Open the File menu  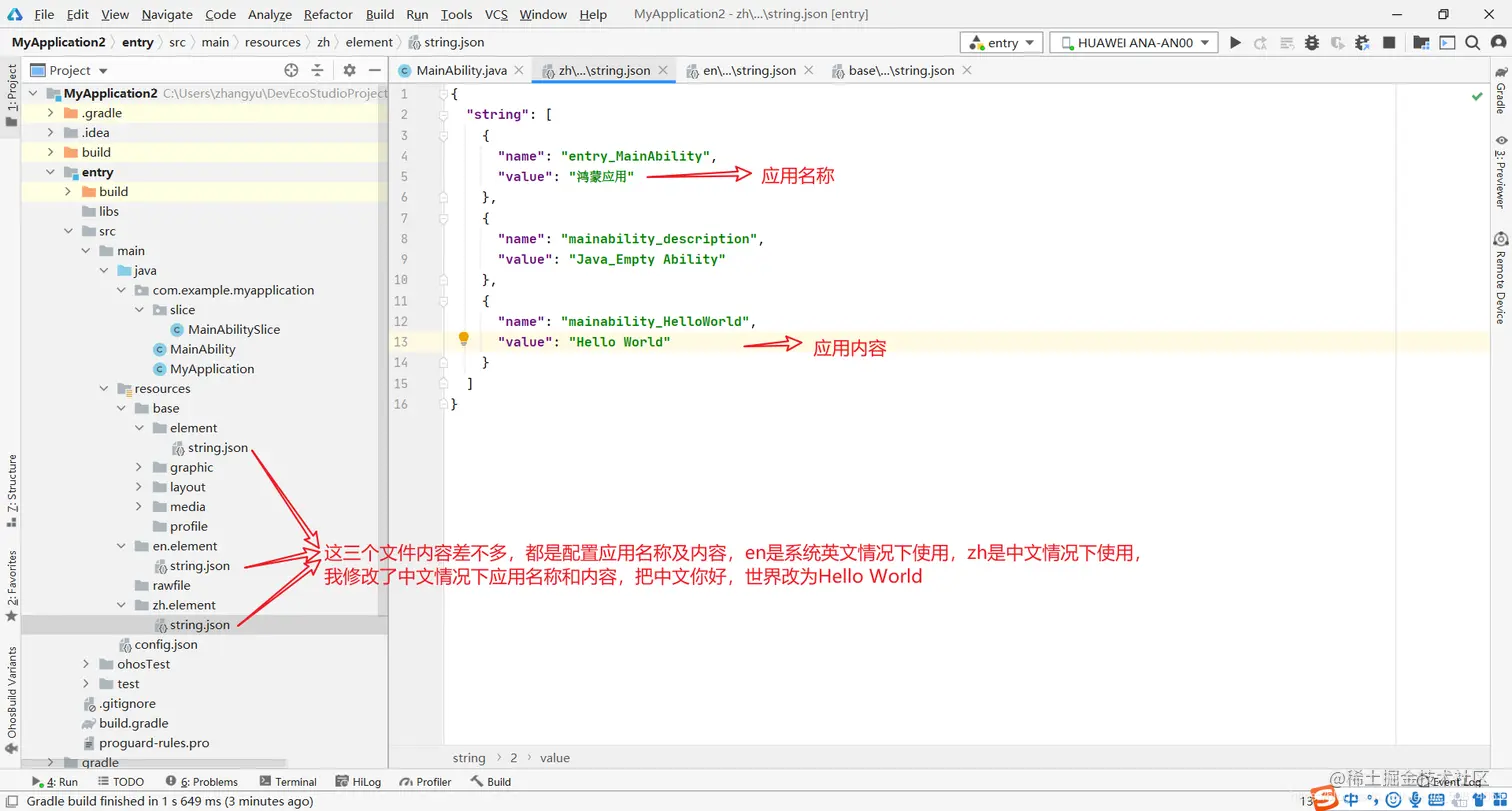tap(44, 14)
